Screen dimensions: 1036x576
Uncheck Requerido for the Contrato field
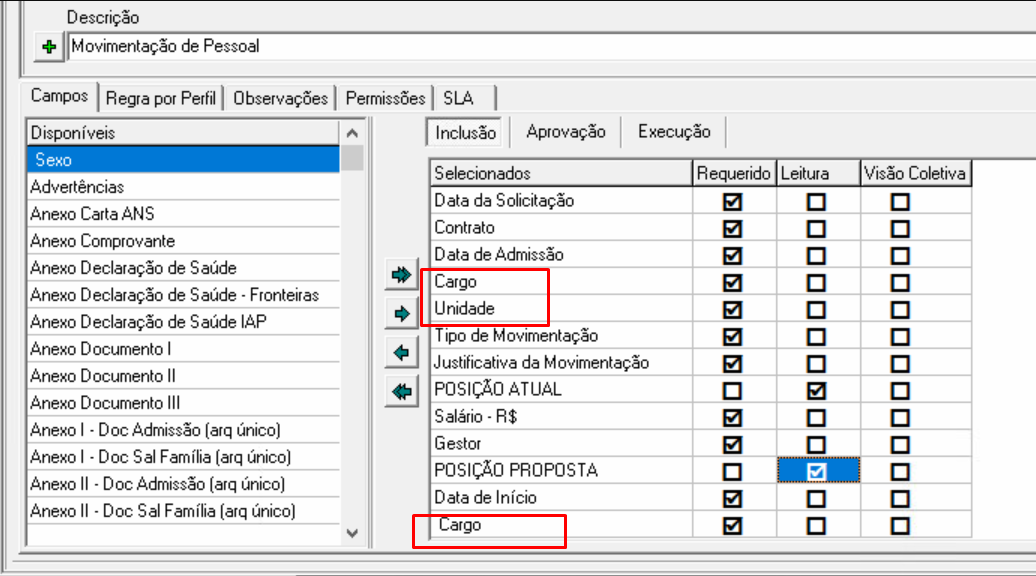pyautogui.click(x=733, y=228)
